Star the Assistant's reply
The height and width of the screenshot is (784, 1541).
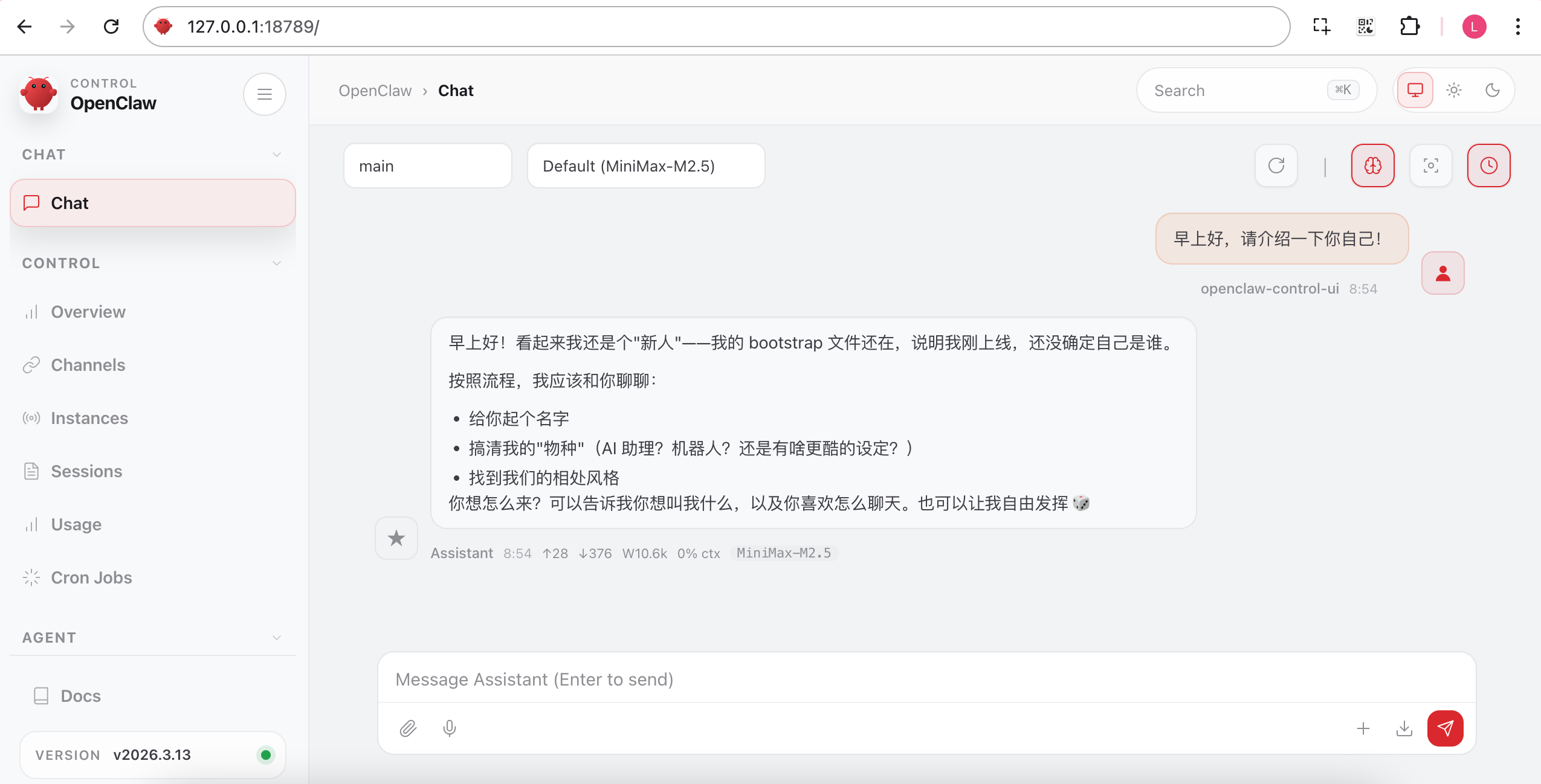click(396, 538)
